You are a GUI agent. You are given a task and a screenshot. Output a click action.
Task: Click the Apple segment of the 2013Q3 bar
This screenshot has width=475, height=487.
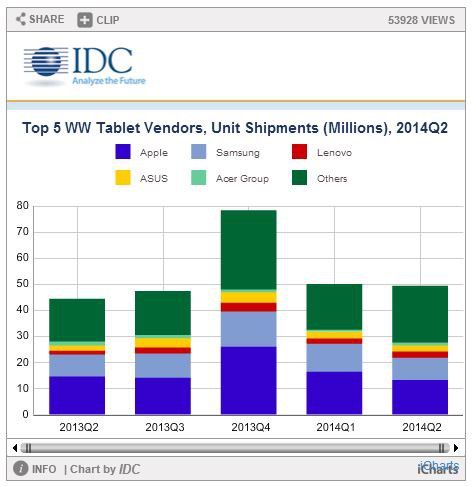tap(163, 396)
